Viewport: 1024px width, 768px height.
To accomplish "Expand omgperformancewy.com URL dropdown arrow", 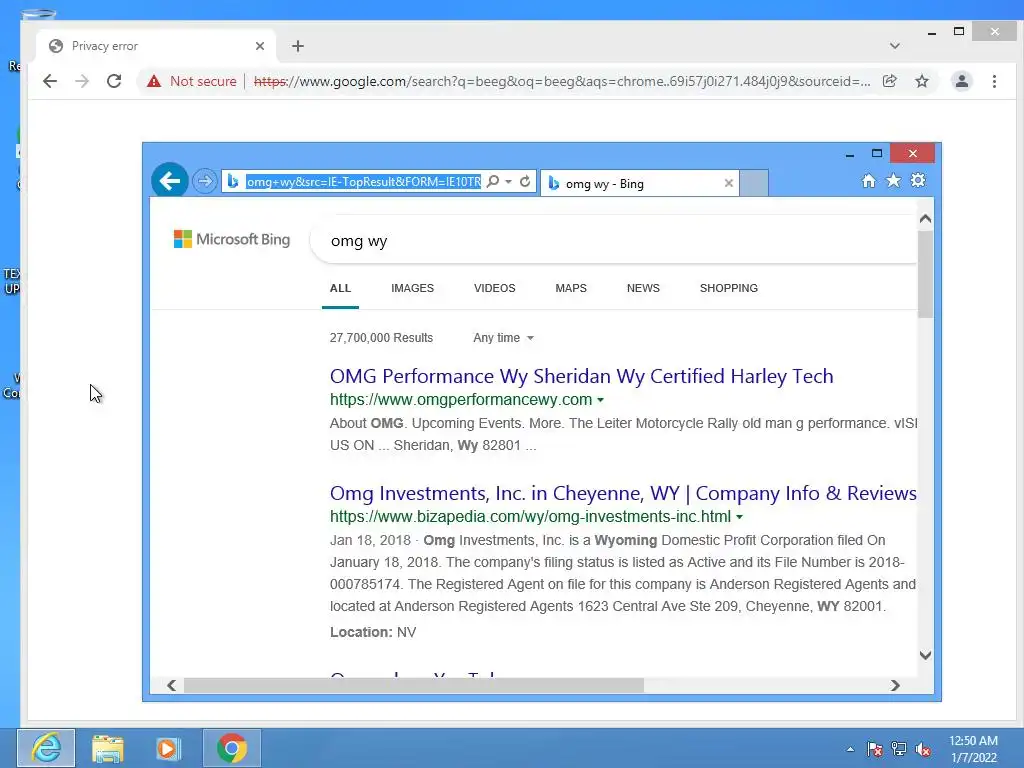I will tap(600, 400).
